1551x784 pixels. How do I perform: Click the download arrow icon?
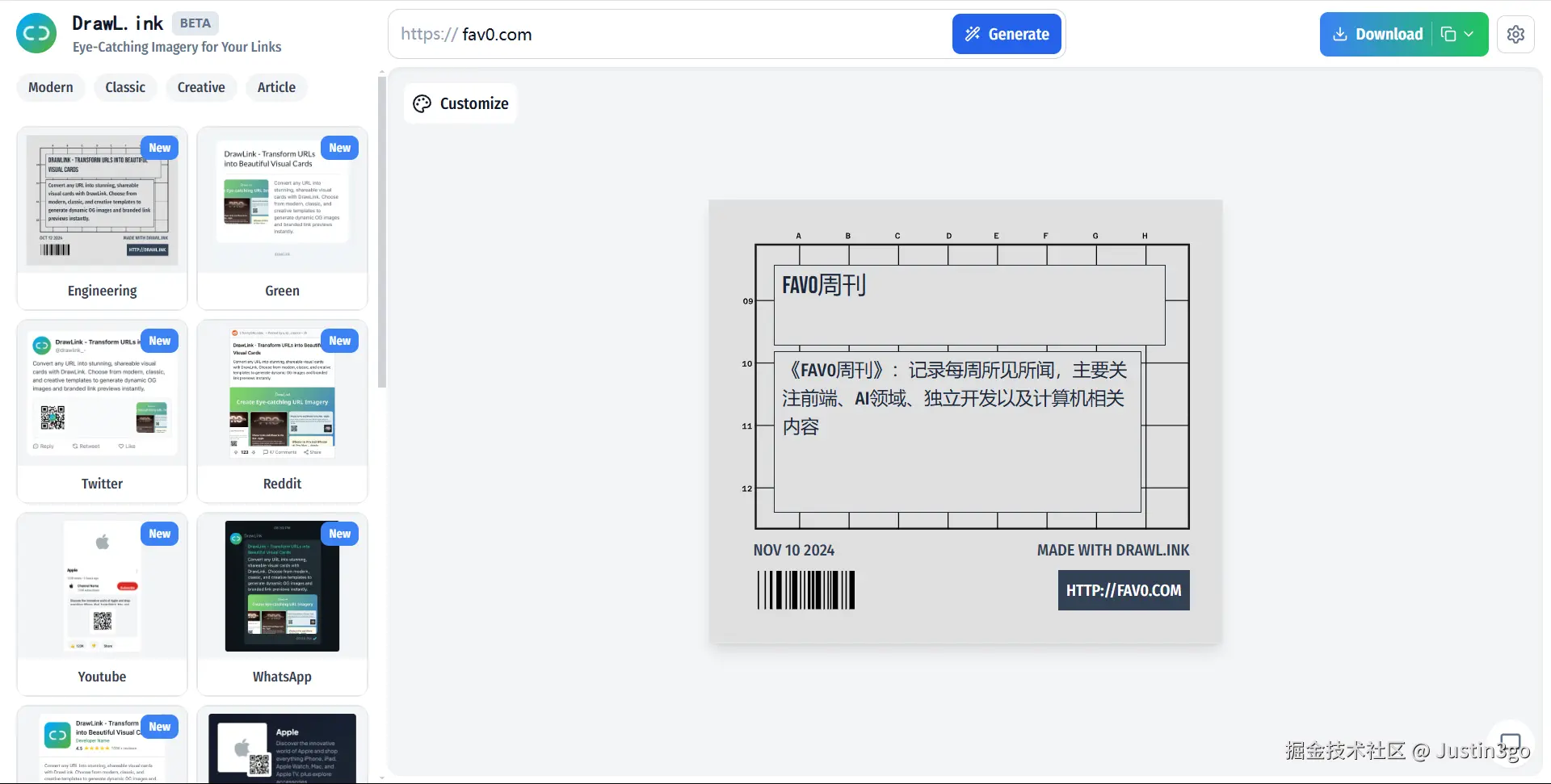click(1339, 34)
